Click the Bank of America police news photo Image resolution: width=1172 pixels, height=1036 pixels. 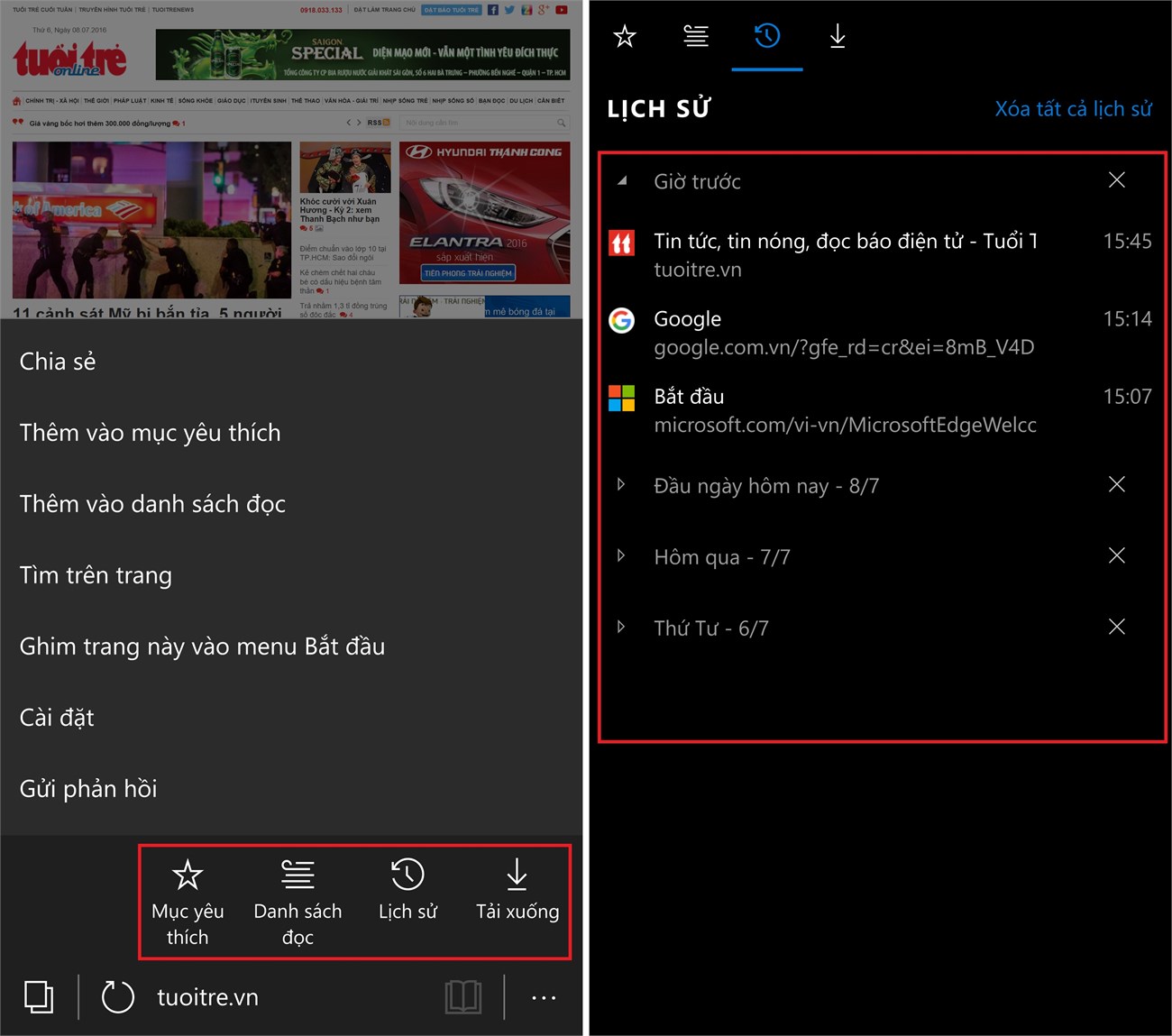point(151,220)
